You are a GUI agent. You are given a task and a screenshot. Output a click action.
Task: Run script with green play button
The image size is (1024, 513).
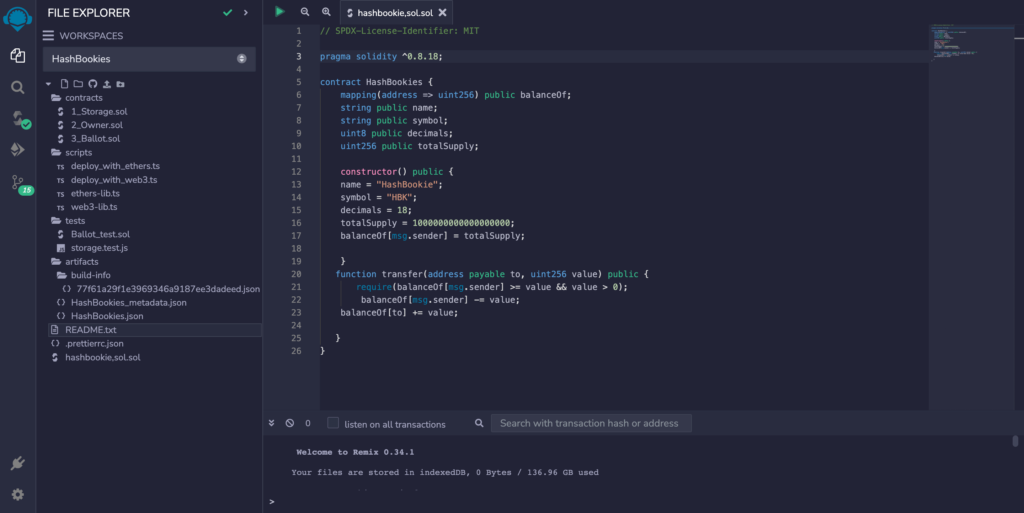(280, 12)
